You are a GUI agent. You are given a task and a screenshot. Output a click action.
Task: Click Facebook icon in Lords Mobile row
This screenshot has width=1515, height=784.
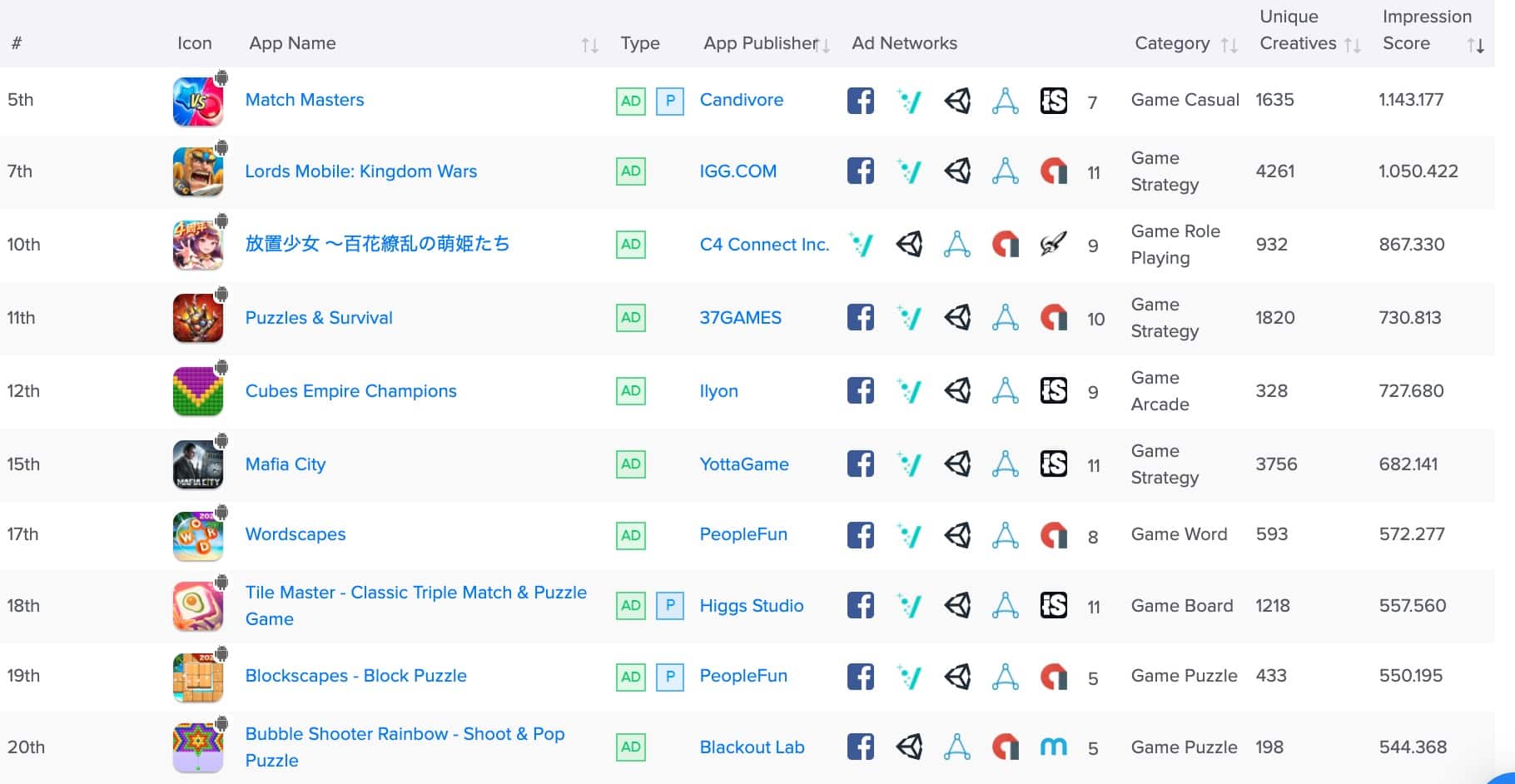(x=861, y=171)
